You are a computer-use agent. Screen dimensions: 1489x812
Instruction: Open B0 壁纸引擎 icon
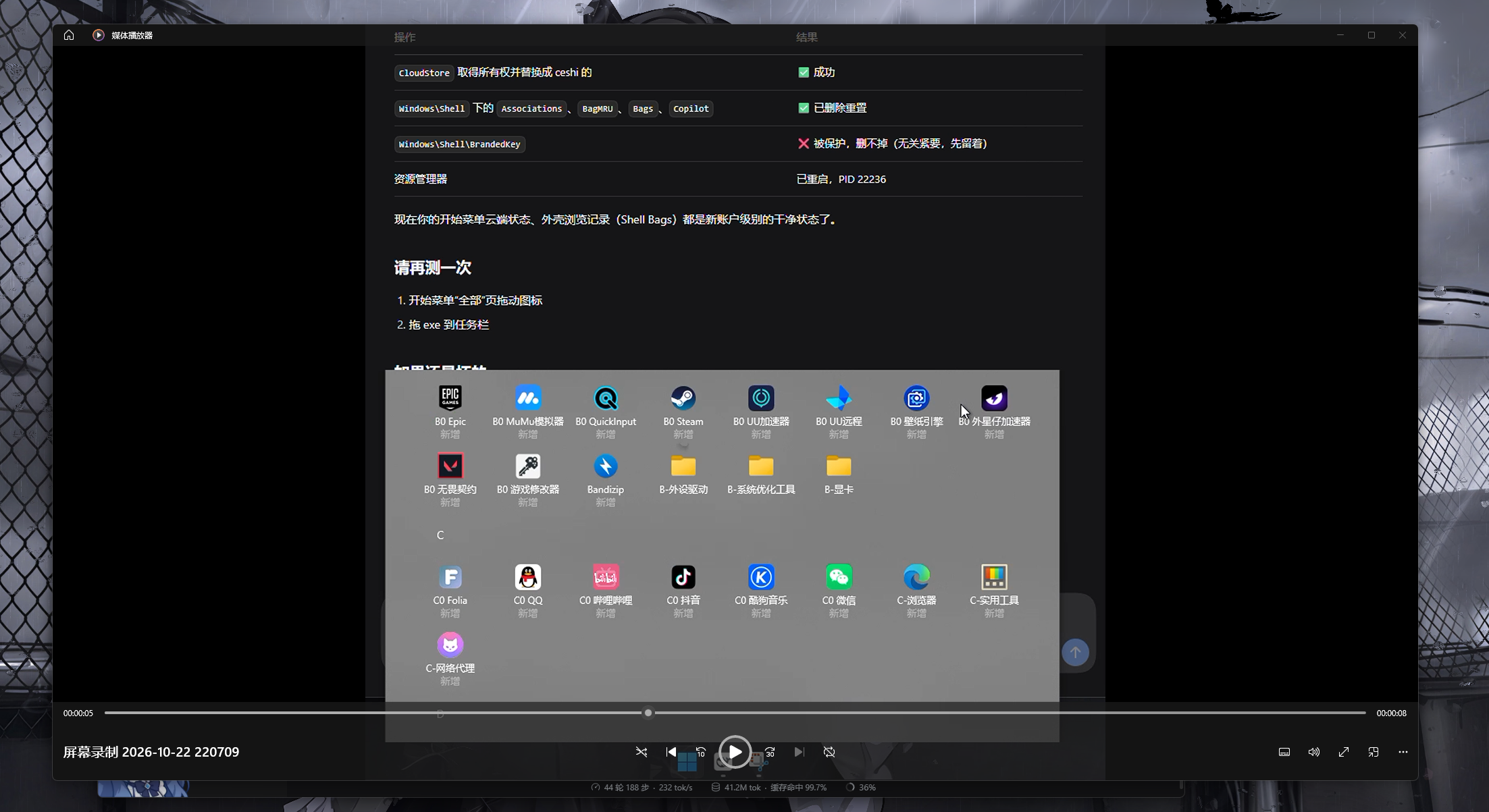tap(916, 398)
